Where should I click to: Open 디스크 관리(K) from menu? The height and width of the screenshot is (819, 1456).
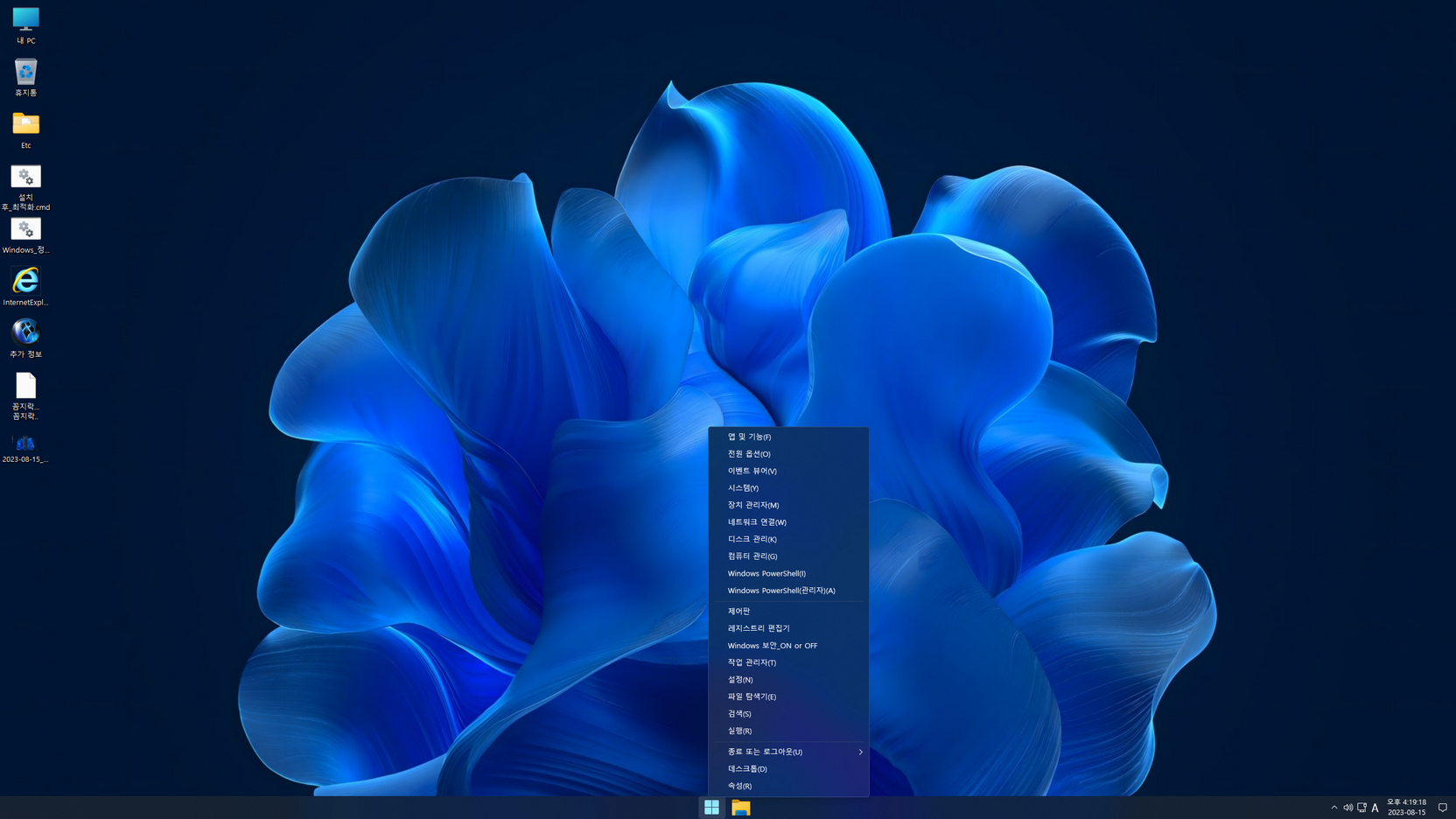point(788,539)
